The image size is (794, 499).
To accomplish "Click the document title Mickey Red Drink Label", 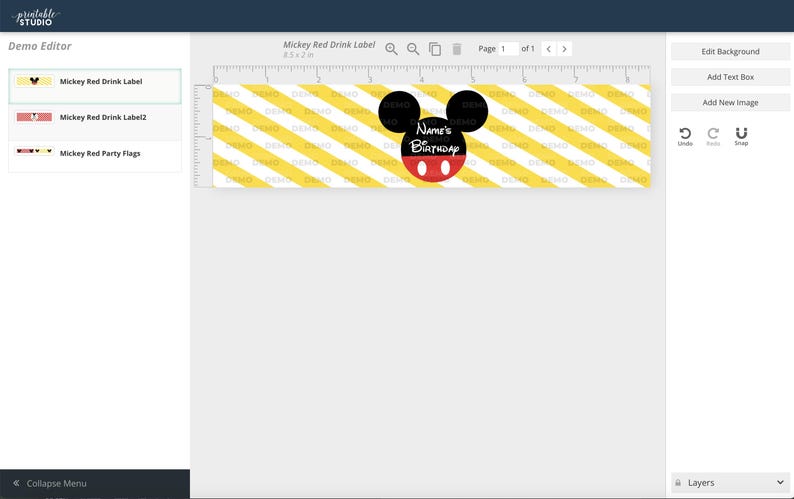I will (329, 45).
